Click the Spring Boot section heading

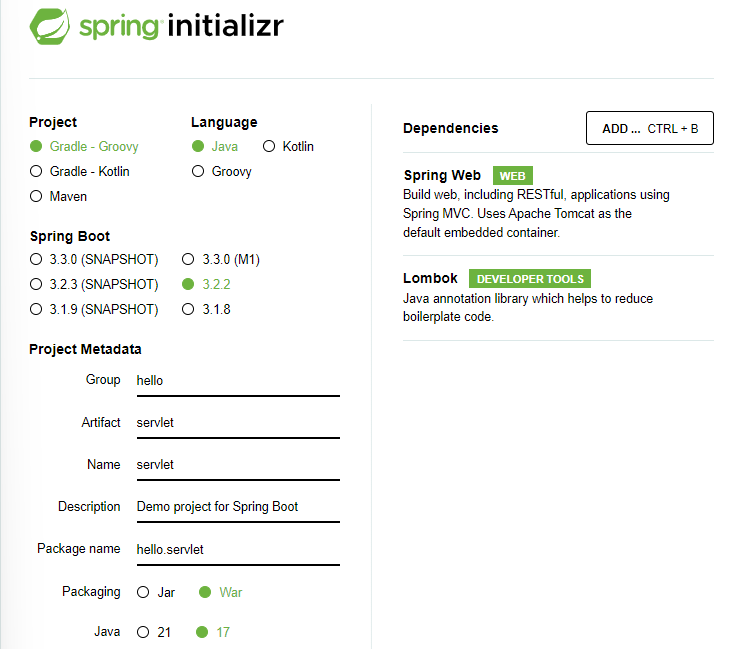tap(70, 236)
